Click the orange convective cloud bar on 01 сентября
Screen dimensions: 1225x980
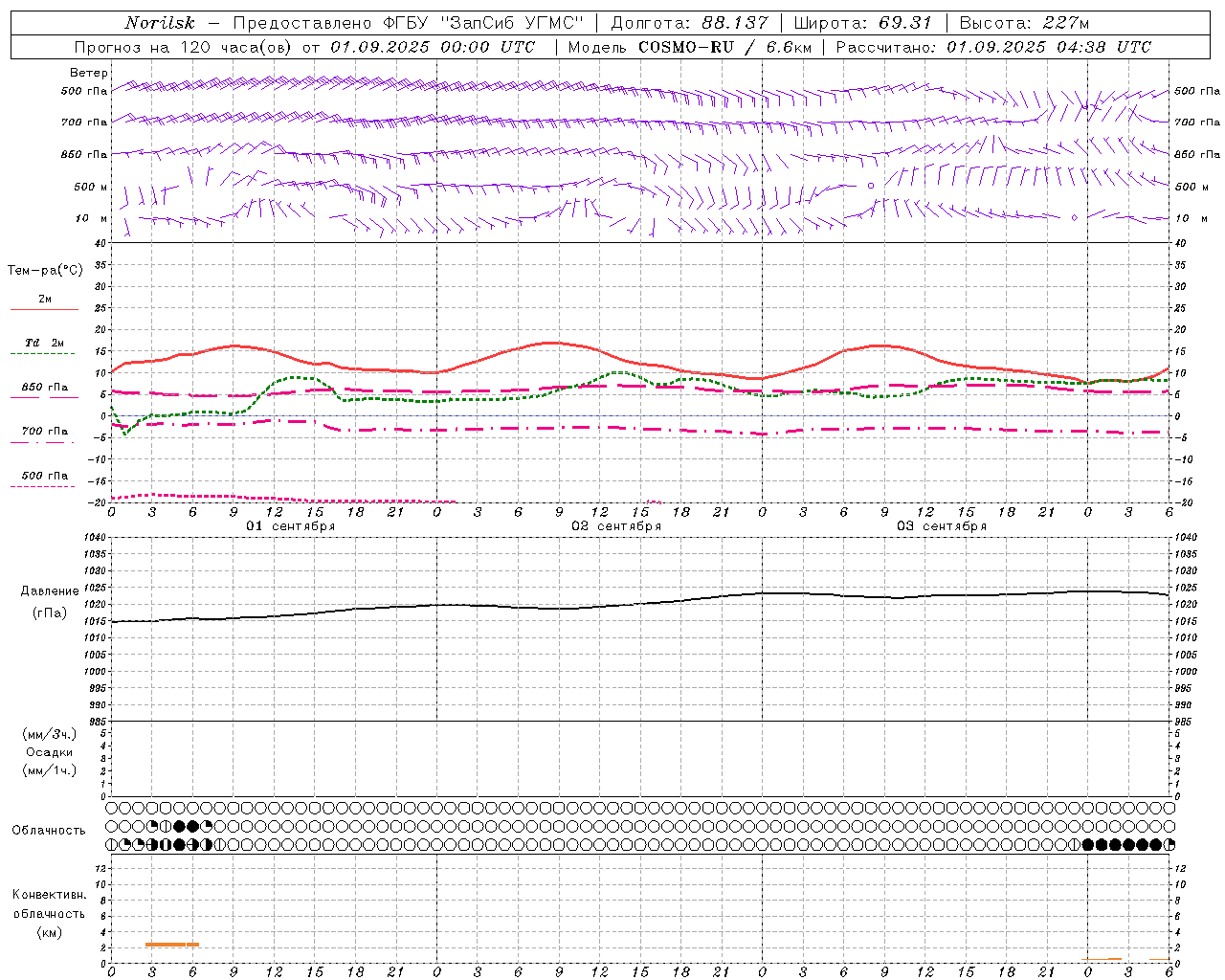click(172, 945)
